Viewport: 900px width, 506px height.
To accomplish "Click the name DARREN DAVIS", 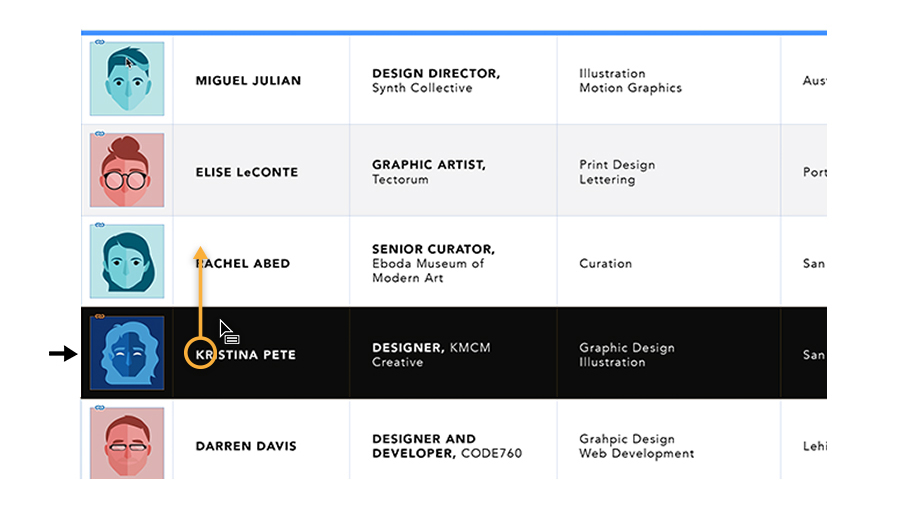I will click(246, 446).
